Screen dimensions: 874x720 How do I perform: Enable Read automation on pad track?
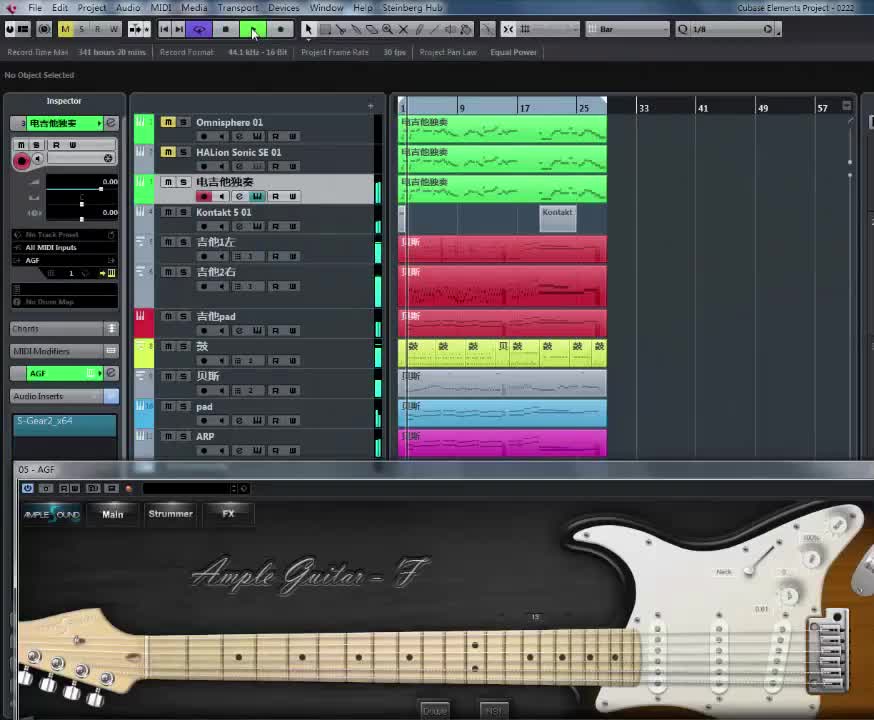click(275, 421)
